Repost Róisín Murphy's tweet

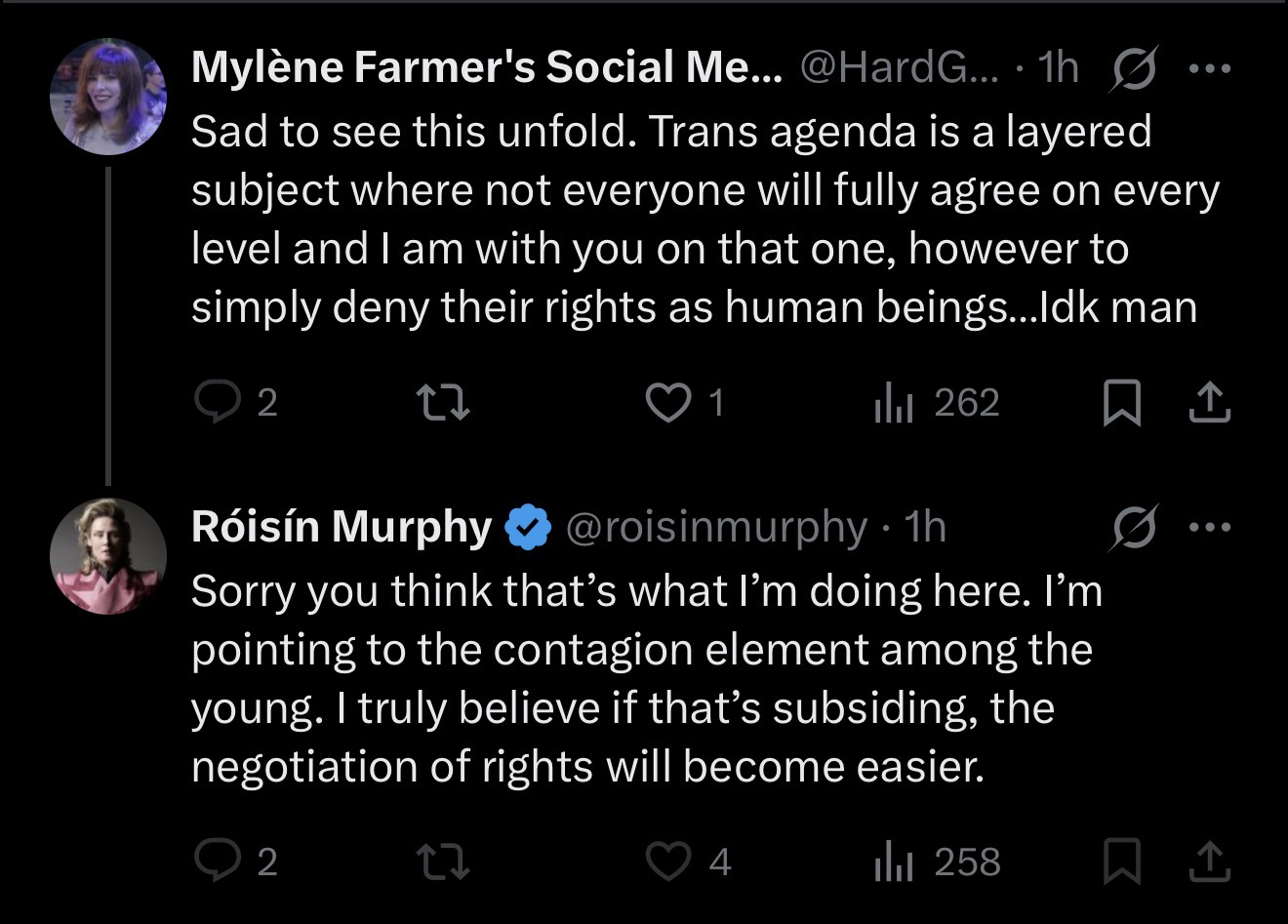pyautogui.click(x=443, y=861)
